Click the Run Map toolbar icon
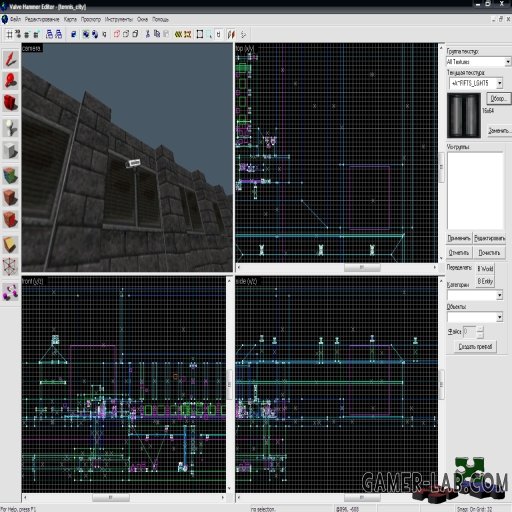This screenshot has height=512, width=512. [x=243, y=34]
